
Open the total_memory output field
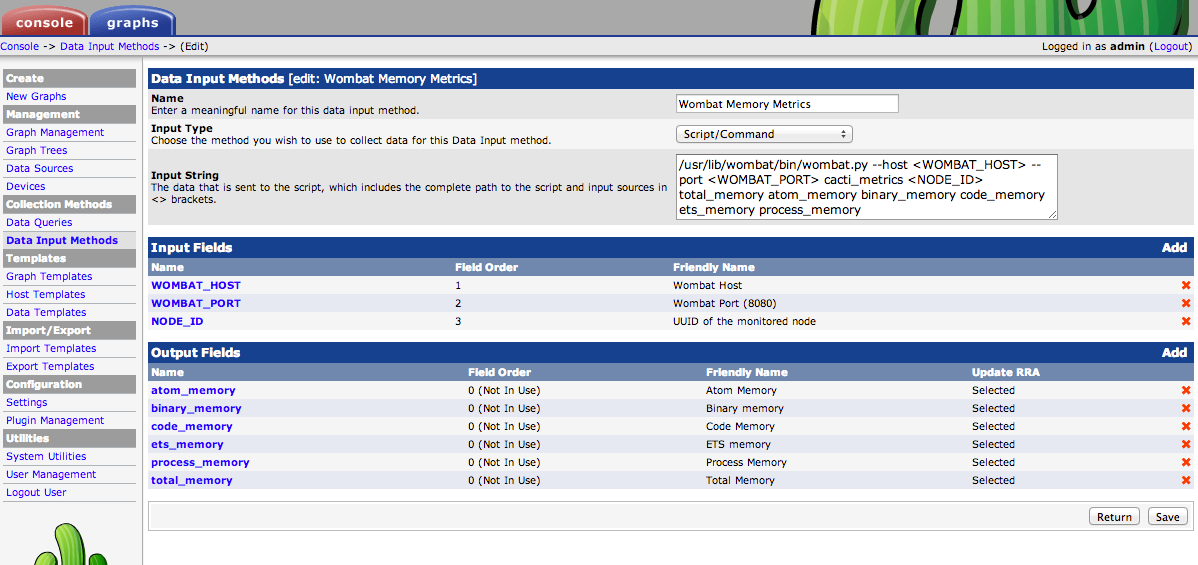[x=192, y=480]
